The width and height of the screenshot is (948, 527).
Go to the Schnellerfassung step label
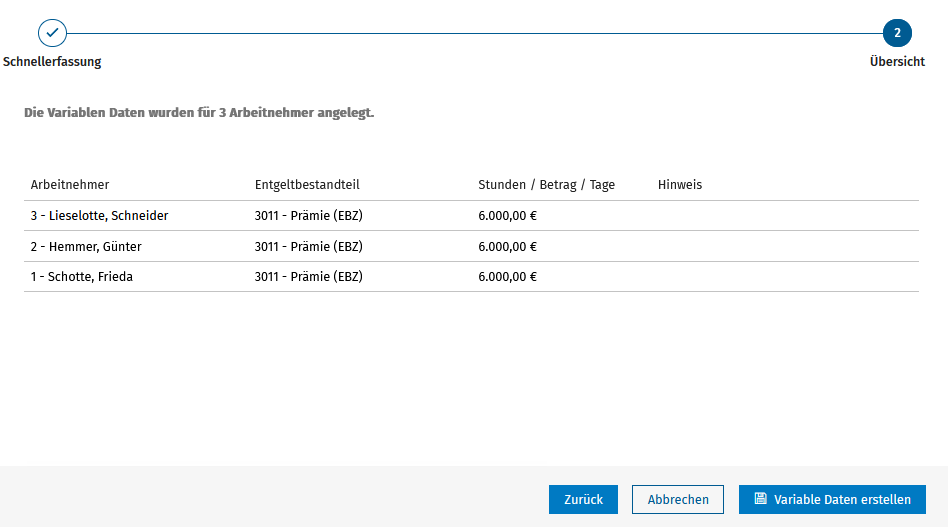coord(52,62)
